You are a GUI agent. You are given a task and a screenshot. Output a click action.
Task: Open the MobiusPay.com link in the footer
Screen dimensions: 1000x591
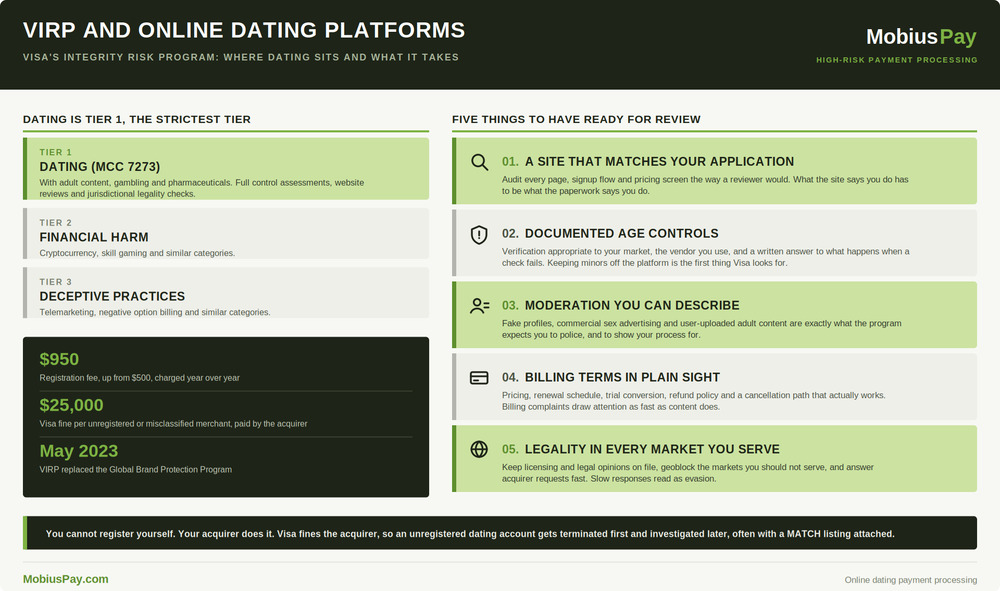coord(66,579)
